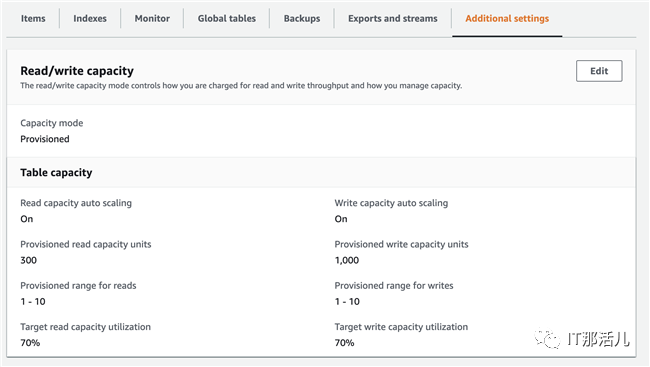The width and height of the screenshot is (650, 367).
Task: Click the Provisioned capacity mode value
Action: pyautogui.click(x=45, y=139)
